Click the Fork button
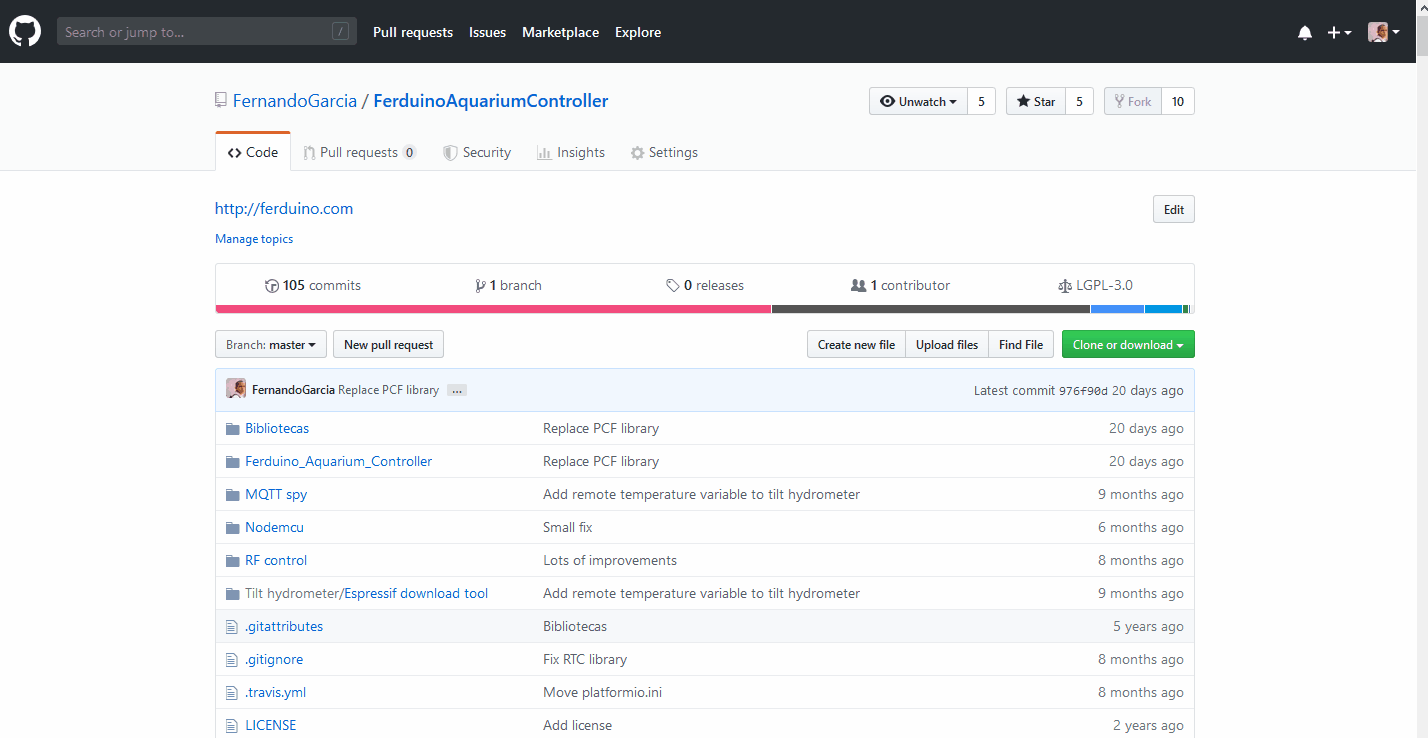Image resolution: width=1428 pixels, height=738 pixels. point(1132,101)
